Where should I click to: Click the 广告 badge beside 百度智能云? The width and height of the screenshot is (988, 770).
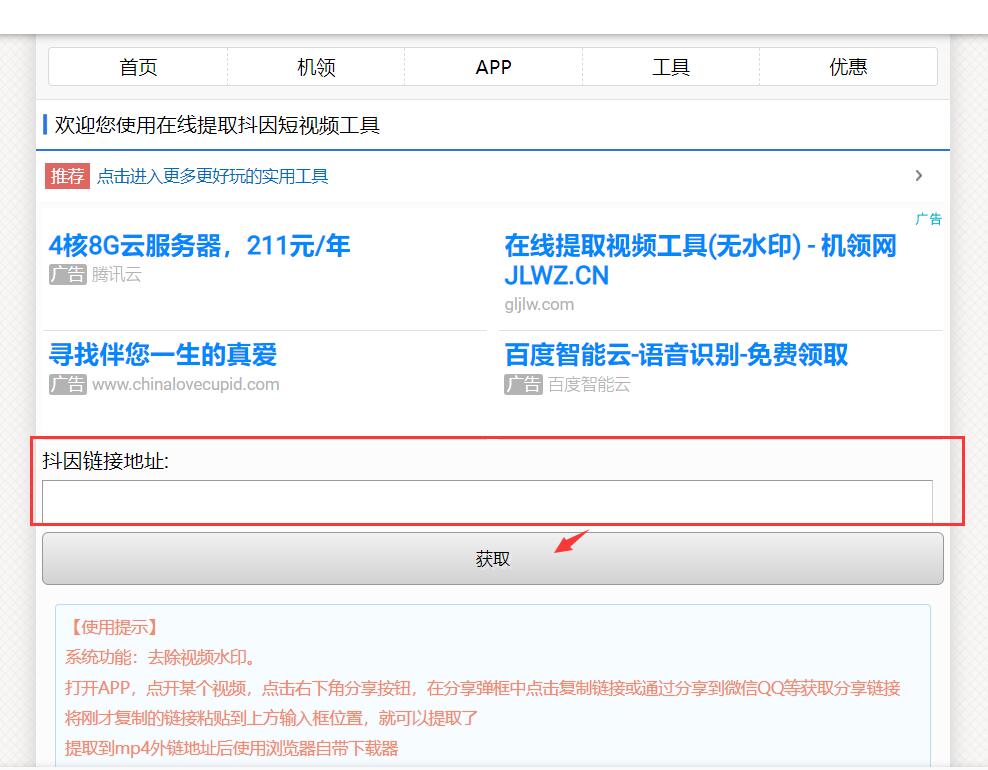point(523,384)
